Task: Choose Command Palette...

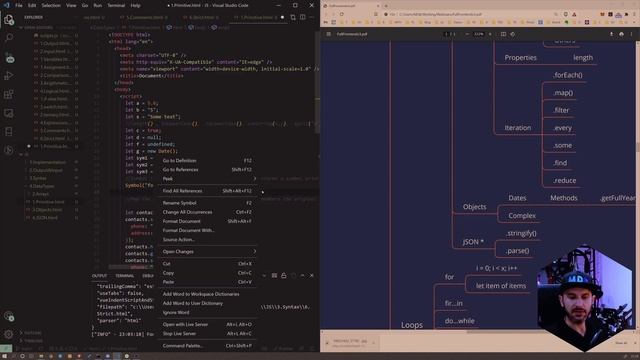Action: (x=207, y=346)
